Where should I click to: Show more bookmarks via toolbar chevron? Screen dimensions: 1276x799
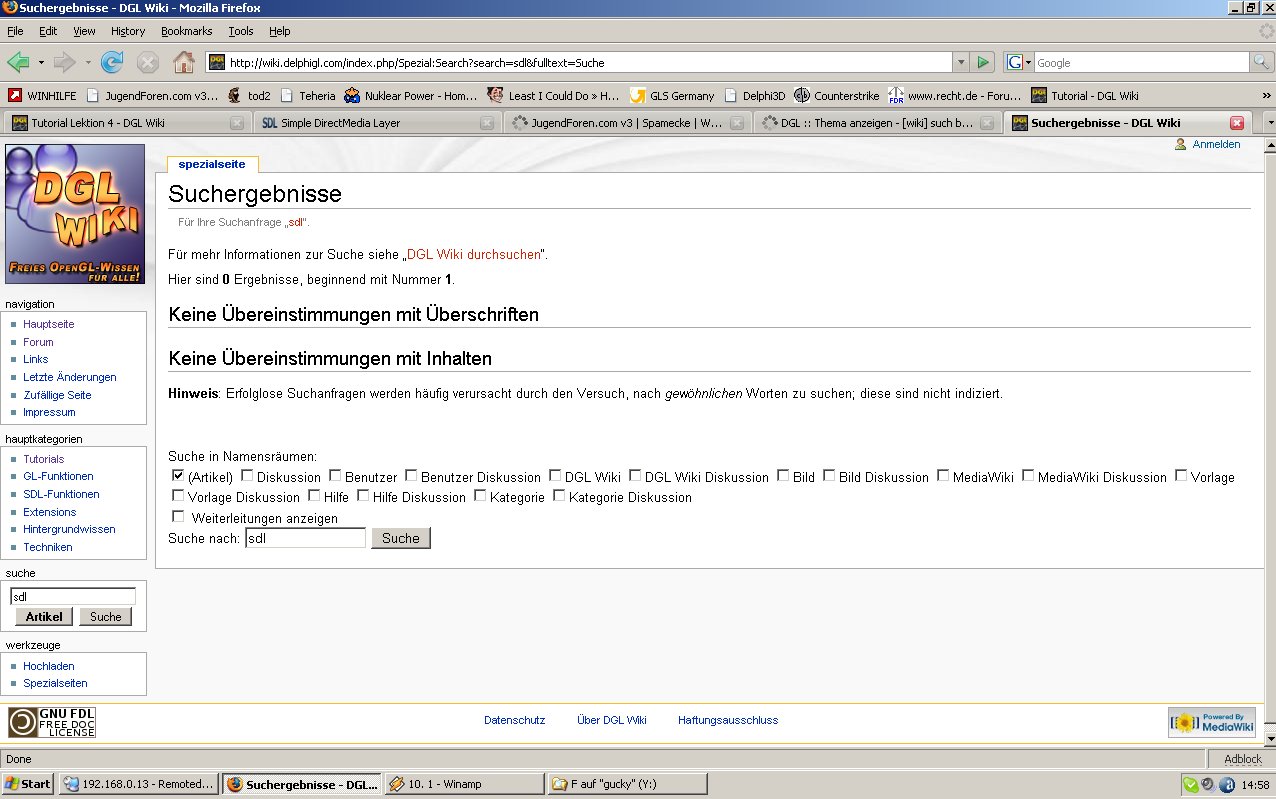click(1266, 96)
